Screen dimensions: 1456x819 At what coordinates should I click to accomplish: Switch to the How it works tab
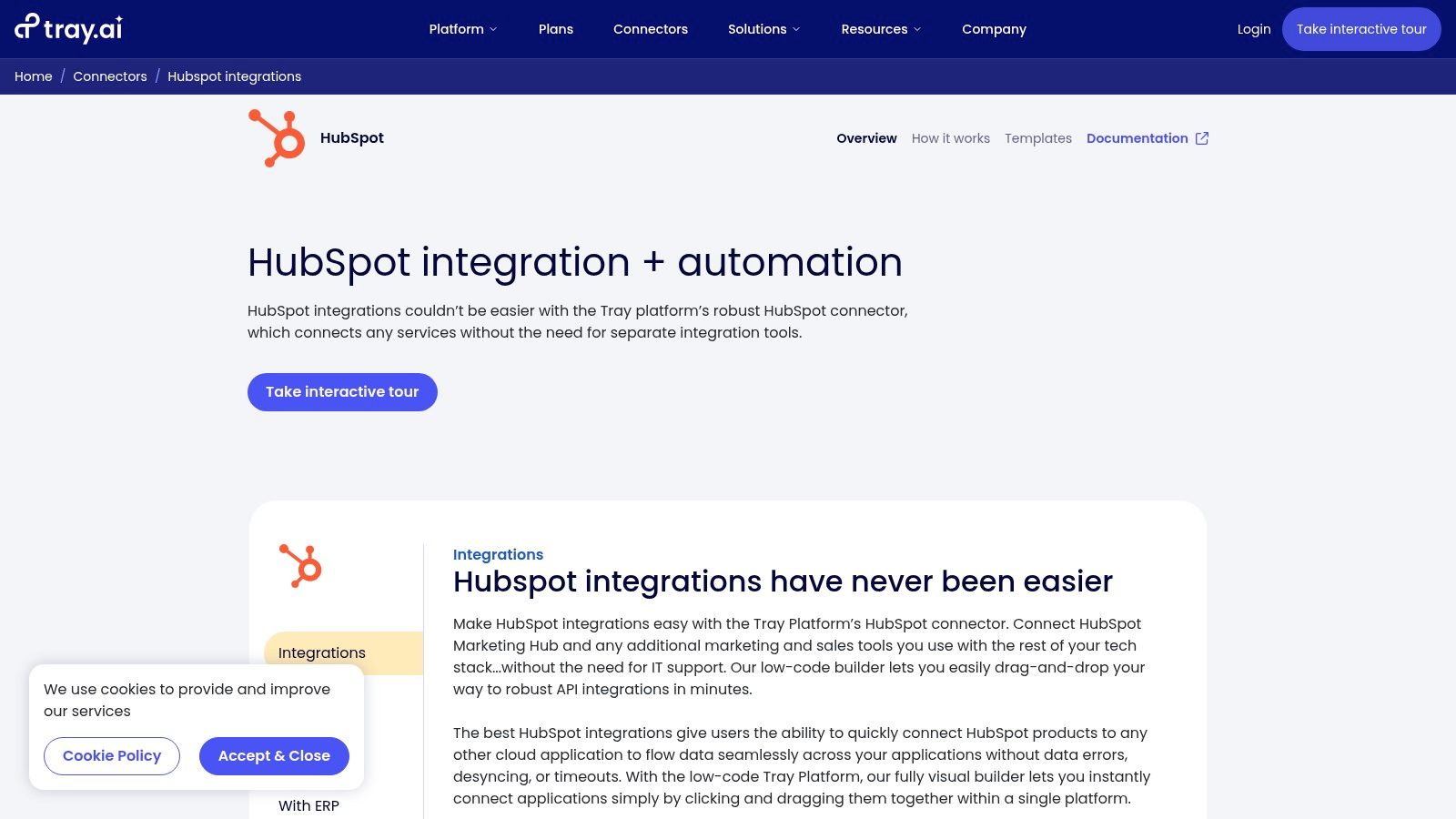[950, 138]
